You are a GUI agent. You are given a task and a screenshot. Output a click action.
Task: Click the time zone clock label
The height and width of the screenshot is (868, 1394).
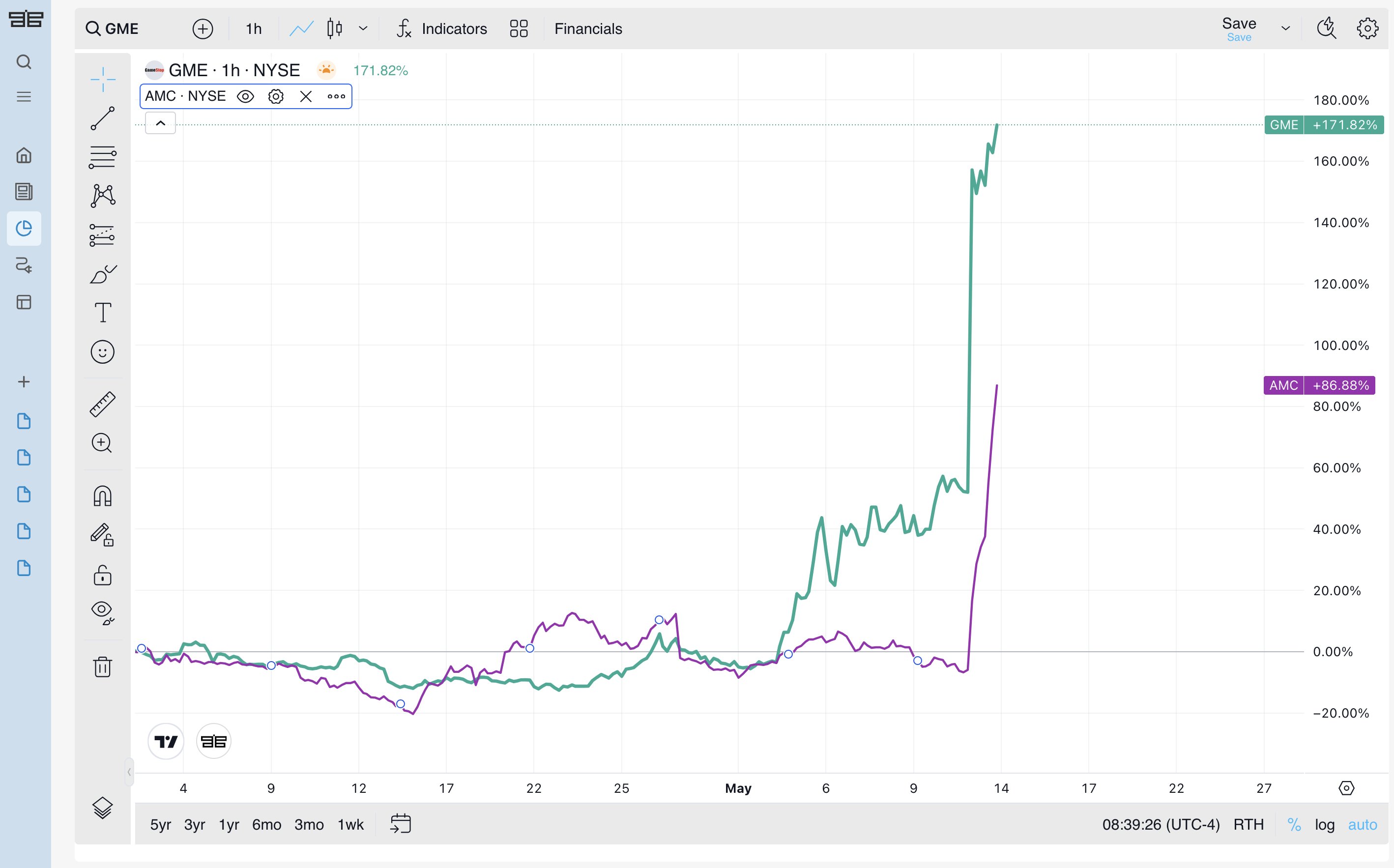pos(1161,825)
